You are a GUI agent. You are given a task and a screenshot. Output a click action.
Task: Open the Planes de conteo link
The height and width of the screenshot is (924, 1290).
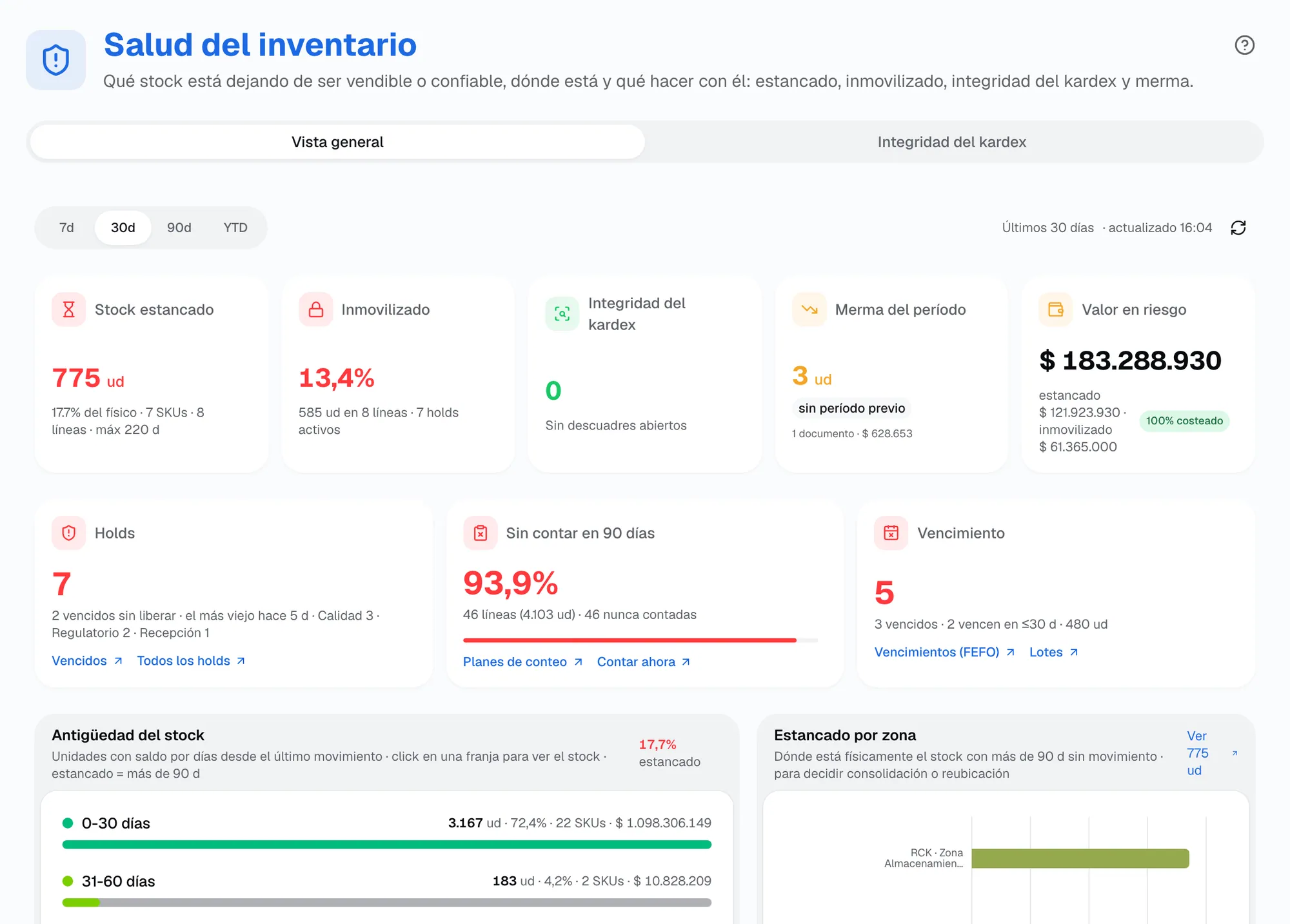tap(523, 662)
